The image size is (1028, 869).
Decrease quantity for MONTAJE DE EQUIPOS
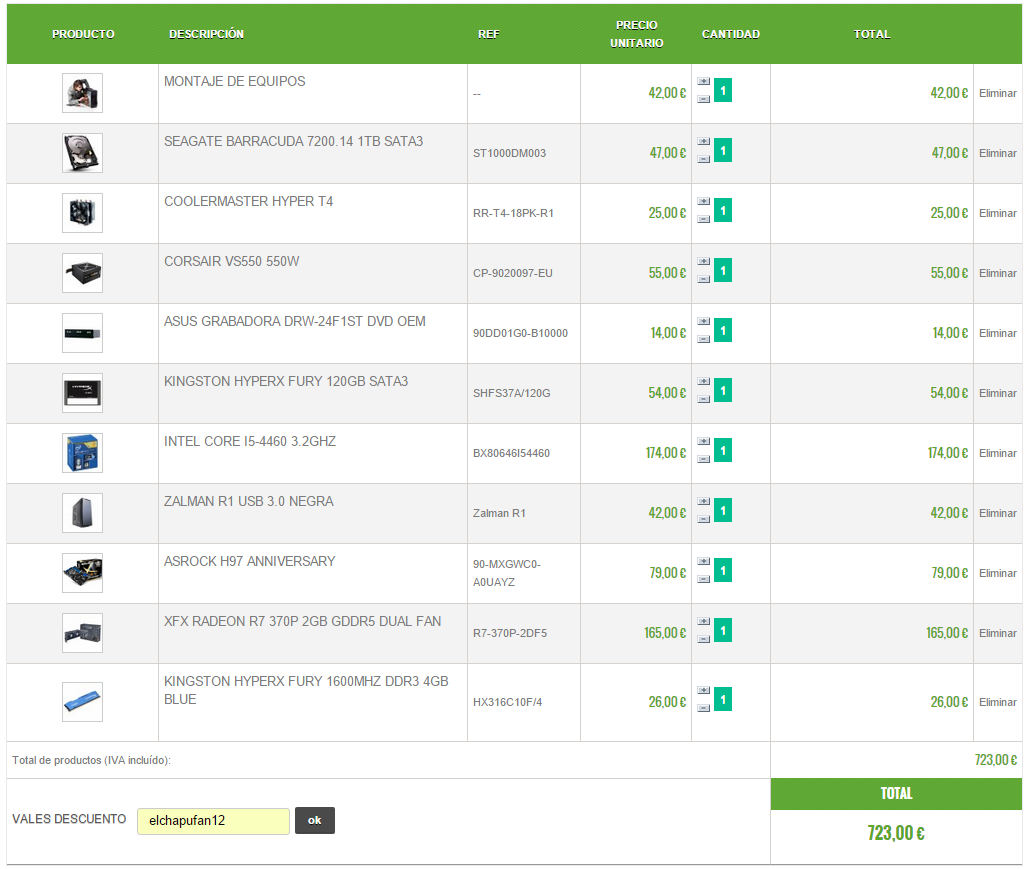point(703,99)
